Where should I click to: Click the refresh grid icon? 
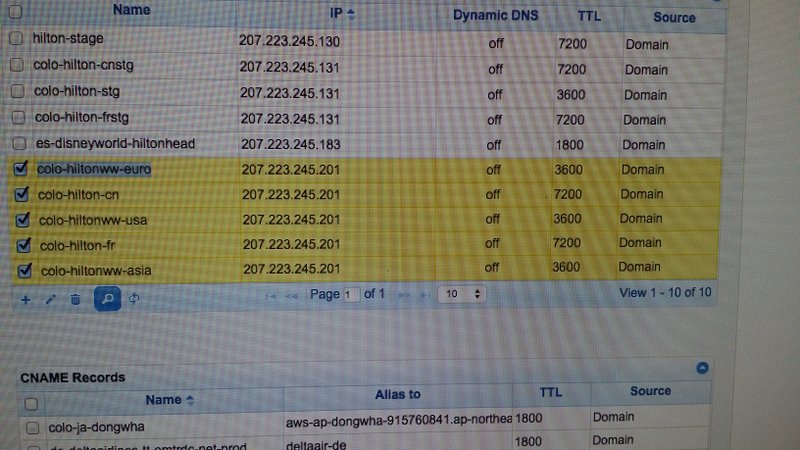pyautogui.click(x=134, y=298)
